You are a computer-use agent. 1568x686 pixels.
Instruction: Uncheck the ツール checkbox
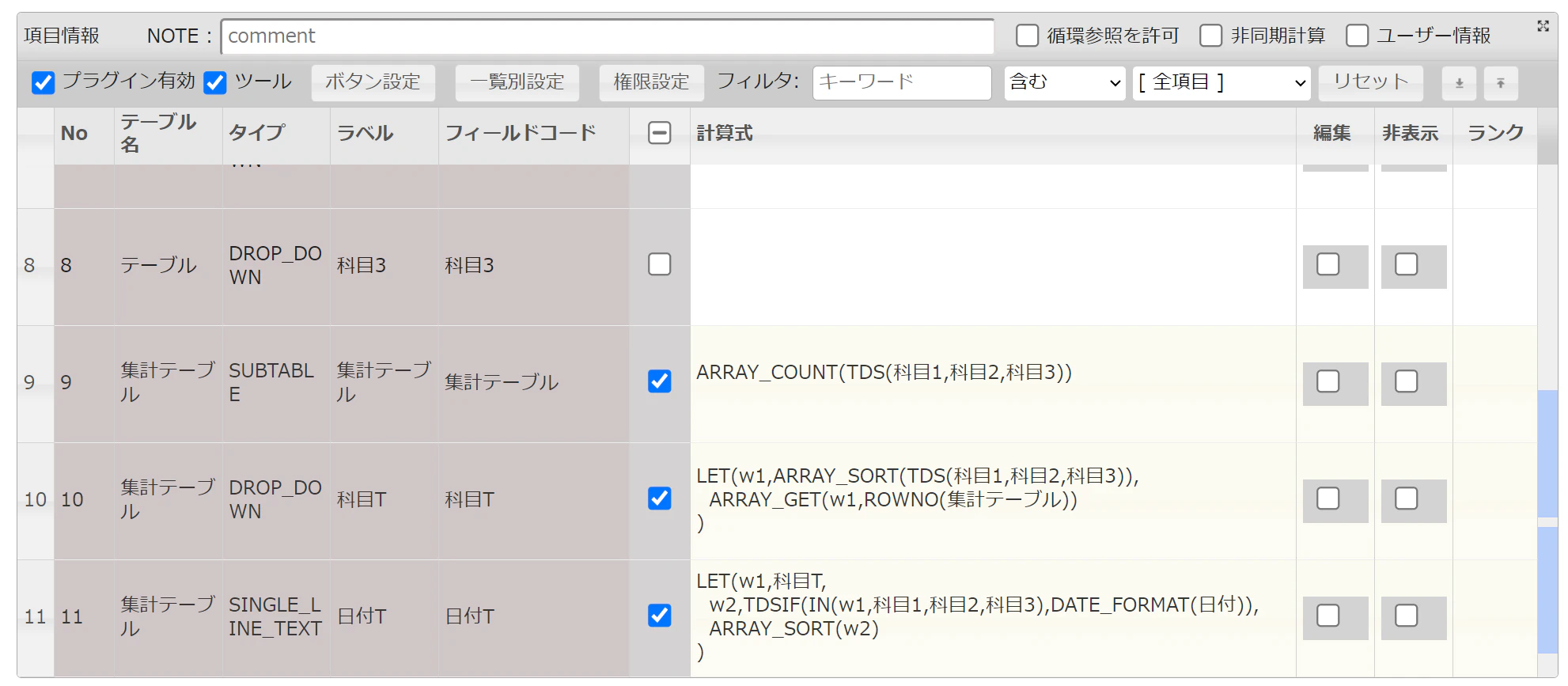click(215, 82)
